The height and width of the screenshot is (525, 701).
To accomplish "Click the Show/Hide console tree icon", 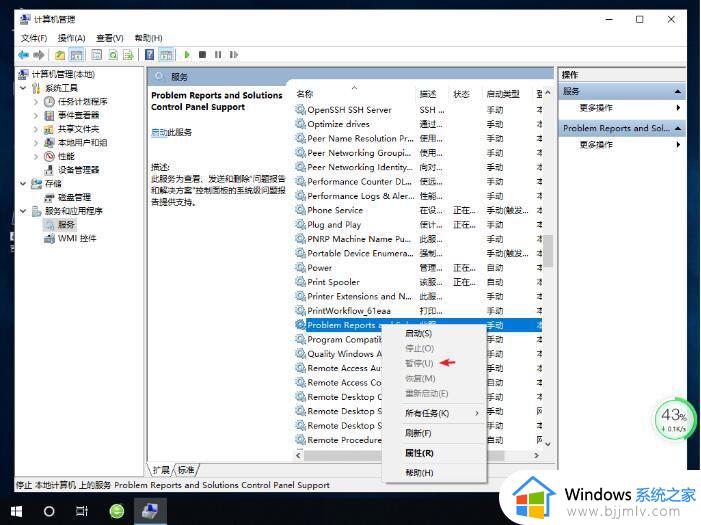I will click(x=76, y=55).
